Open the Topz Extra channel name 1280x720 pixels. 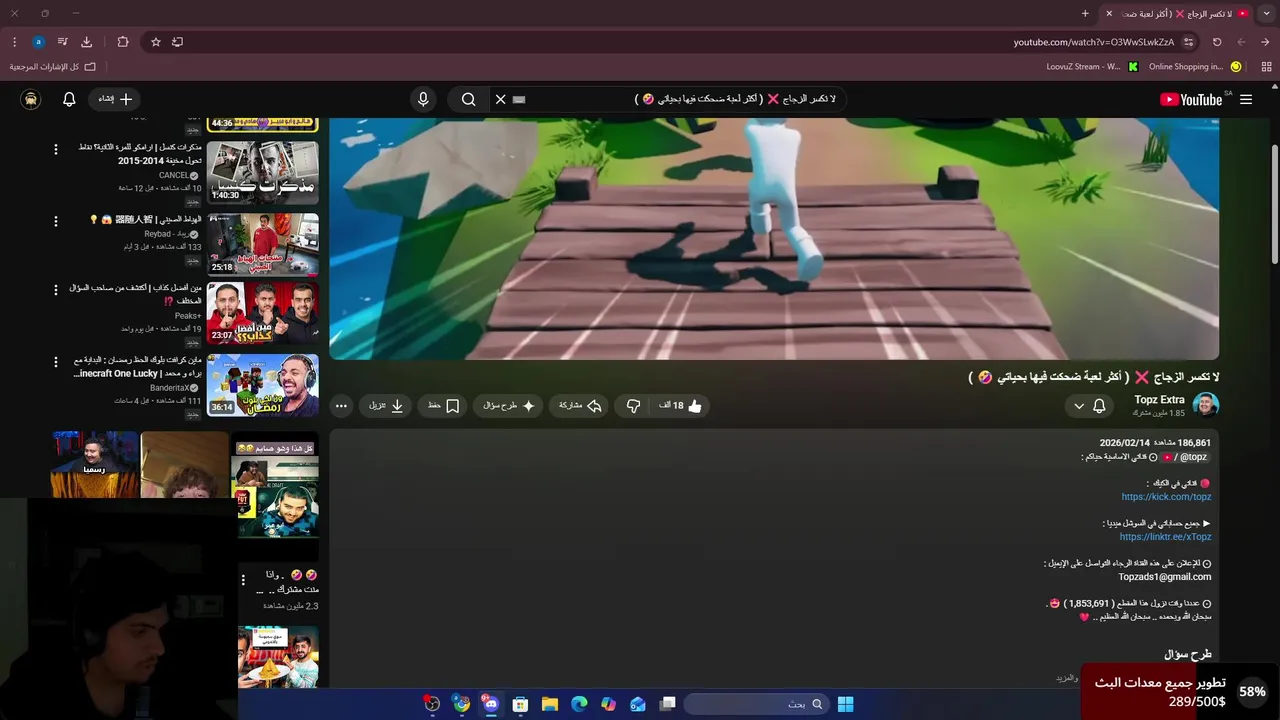pyautogui.click(x=1159, y=399)
